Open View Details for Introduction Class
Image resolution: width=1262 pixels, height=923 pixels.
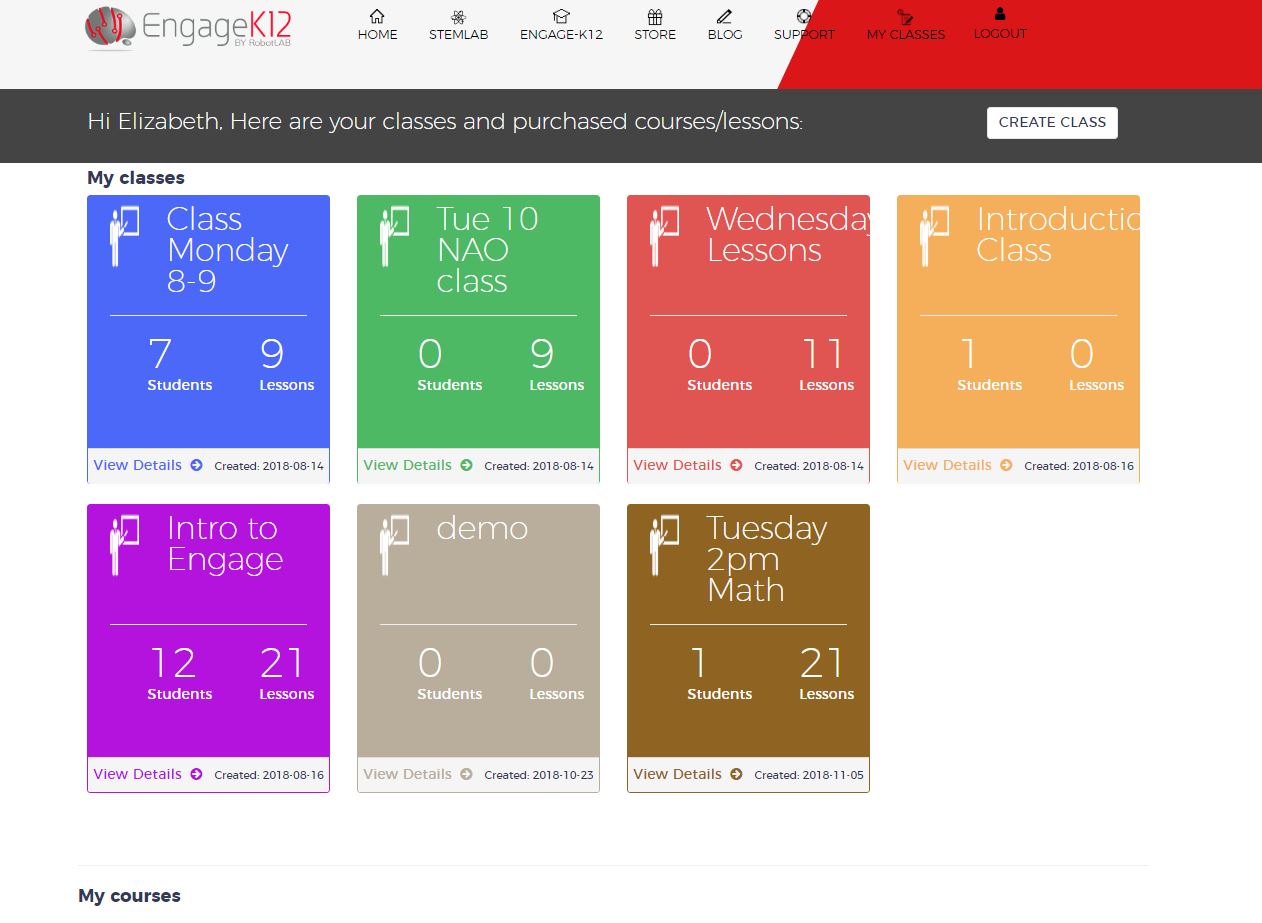(948, 465)
